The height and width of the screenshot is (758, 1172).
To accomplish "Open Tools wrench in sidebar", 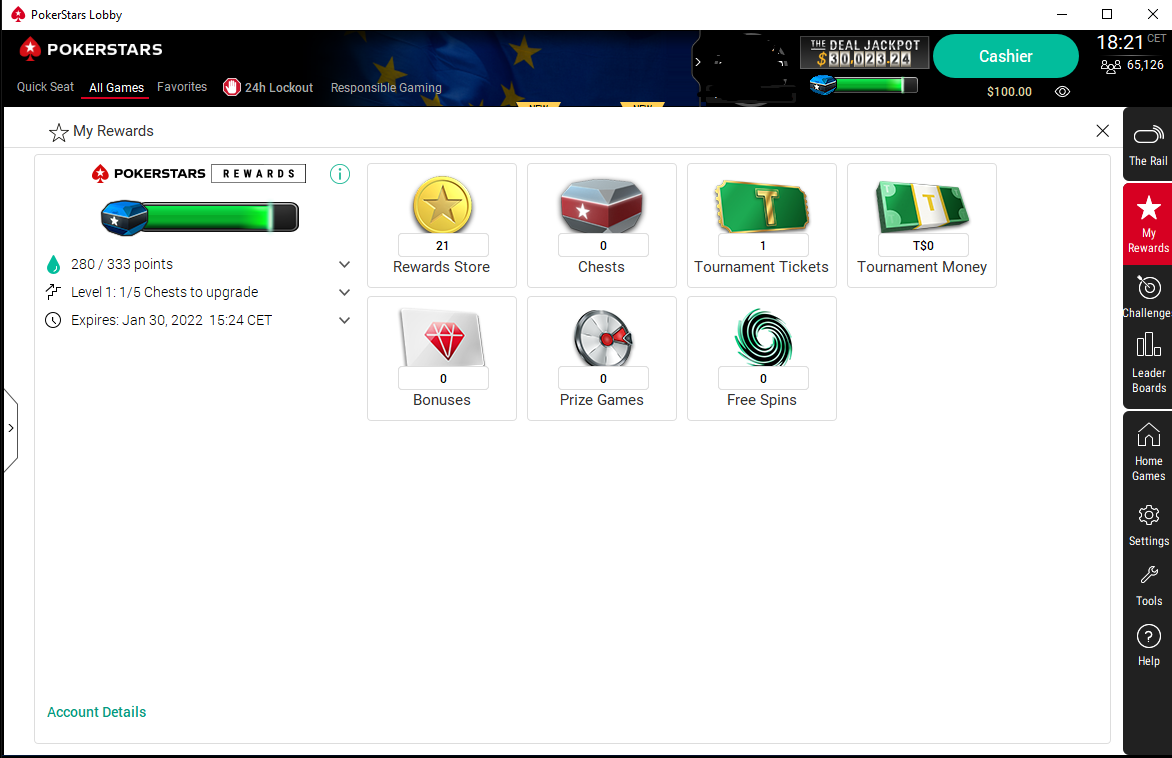I will pos(1148,585).
